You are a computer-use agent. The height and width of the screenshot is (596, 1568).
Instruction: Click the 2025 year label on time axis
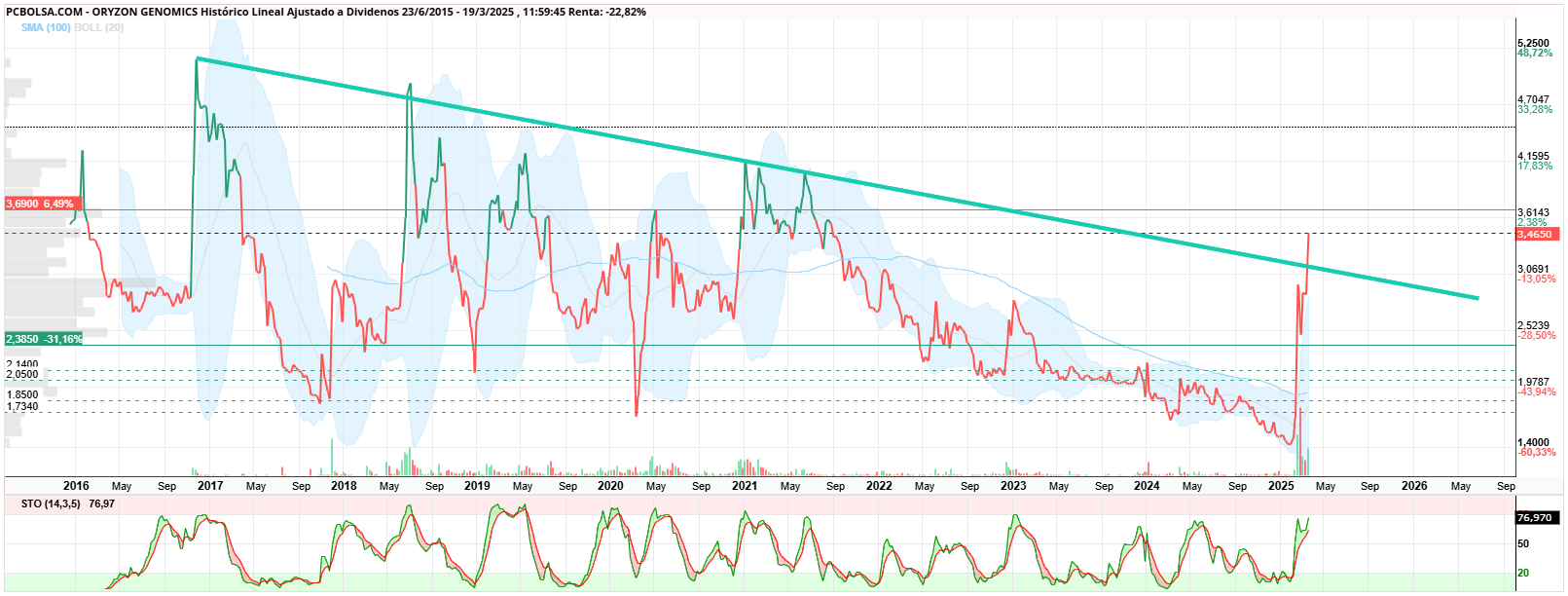(1281, 486)
